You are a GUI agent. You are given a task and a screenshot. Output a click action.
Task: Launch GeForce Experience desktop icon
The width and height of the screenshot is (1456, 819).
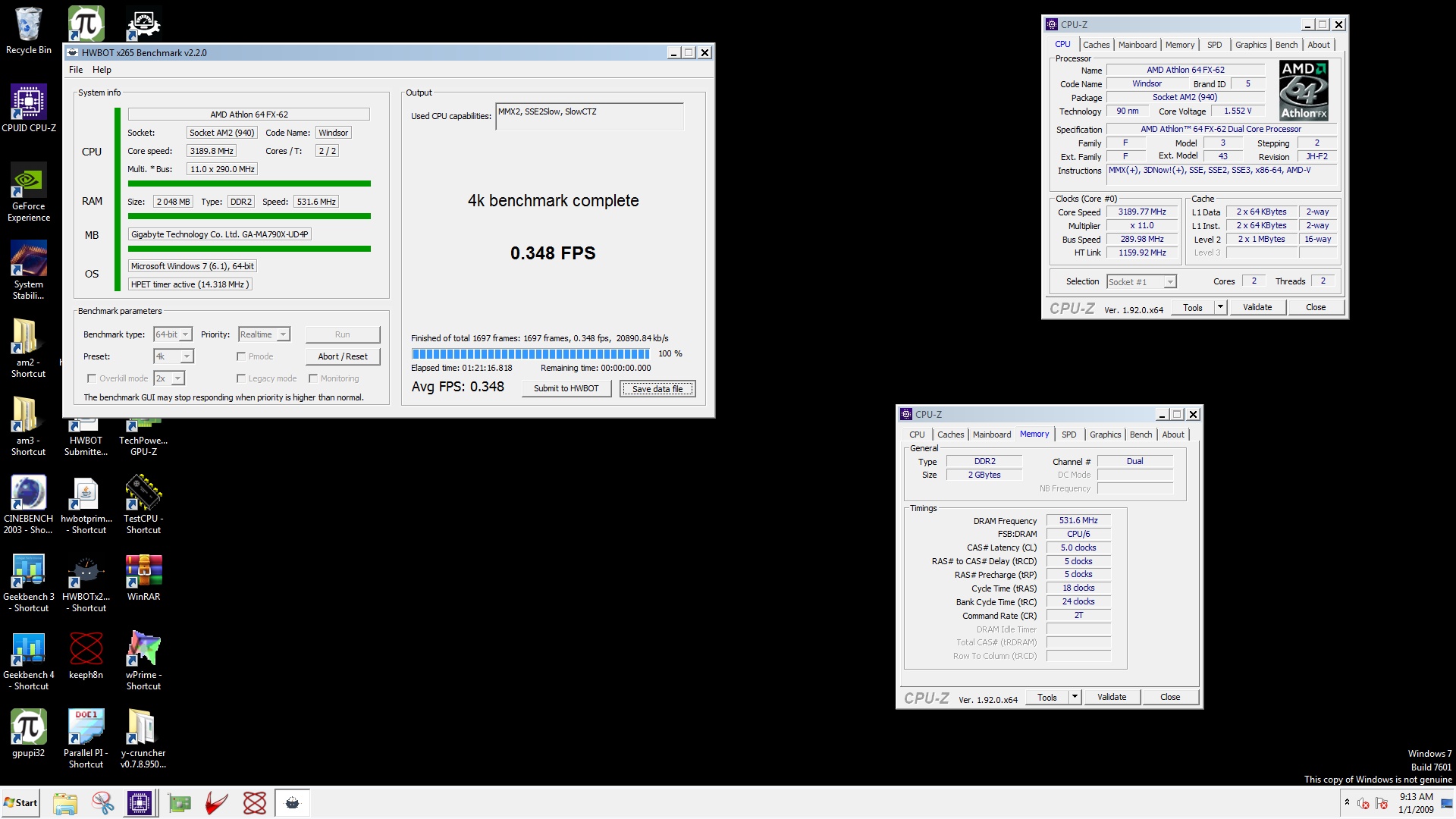pos(29,193)
